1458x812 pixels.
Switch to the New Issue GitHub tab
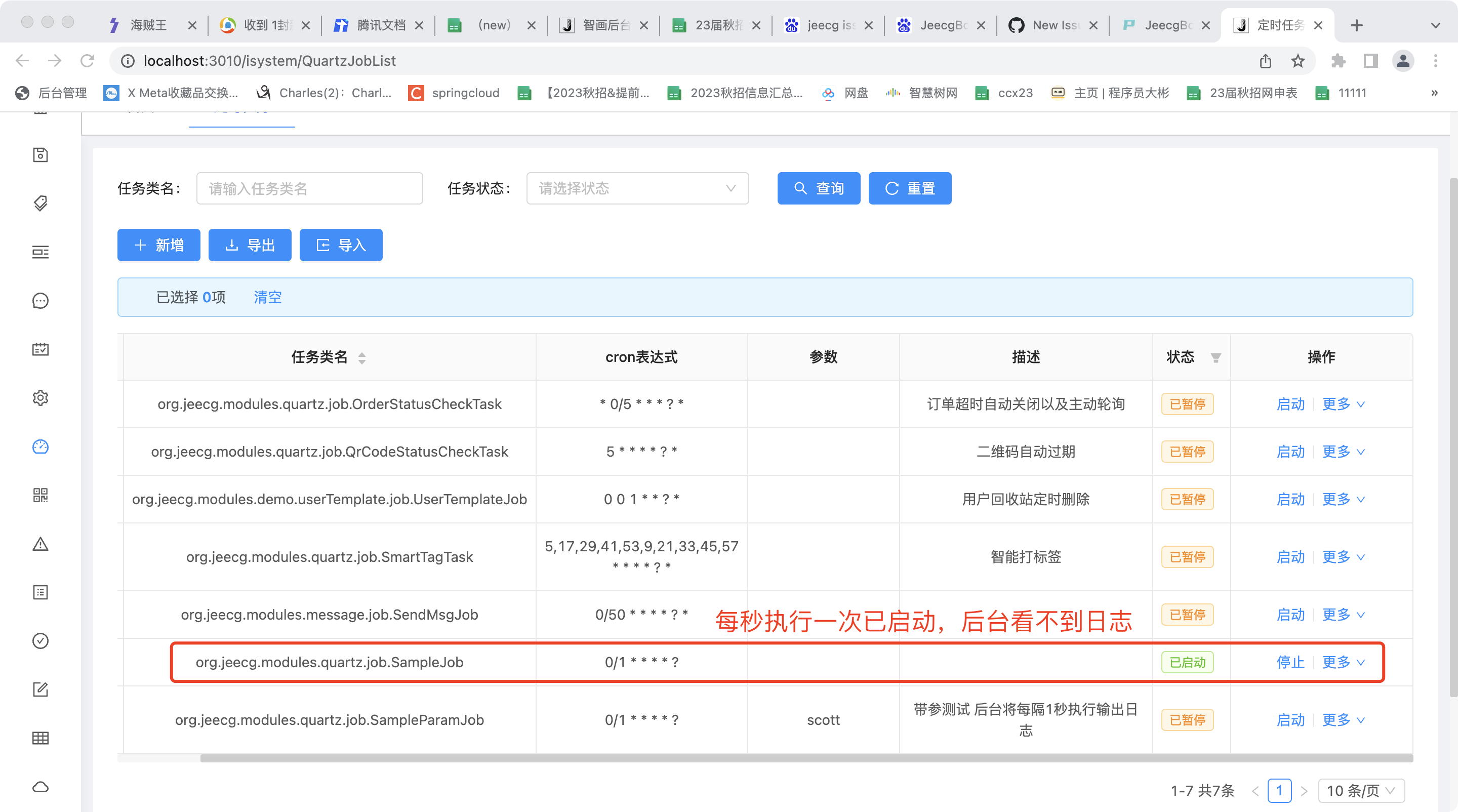tap(1054, 25)
